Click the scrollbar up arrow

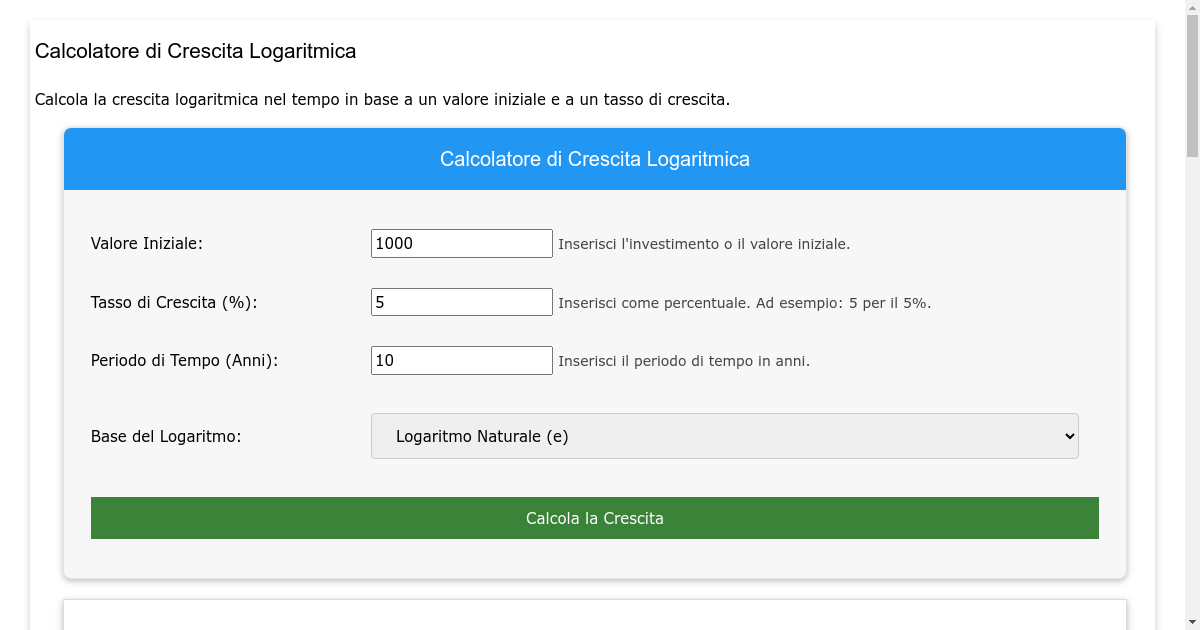click(1192, 7)
